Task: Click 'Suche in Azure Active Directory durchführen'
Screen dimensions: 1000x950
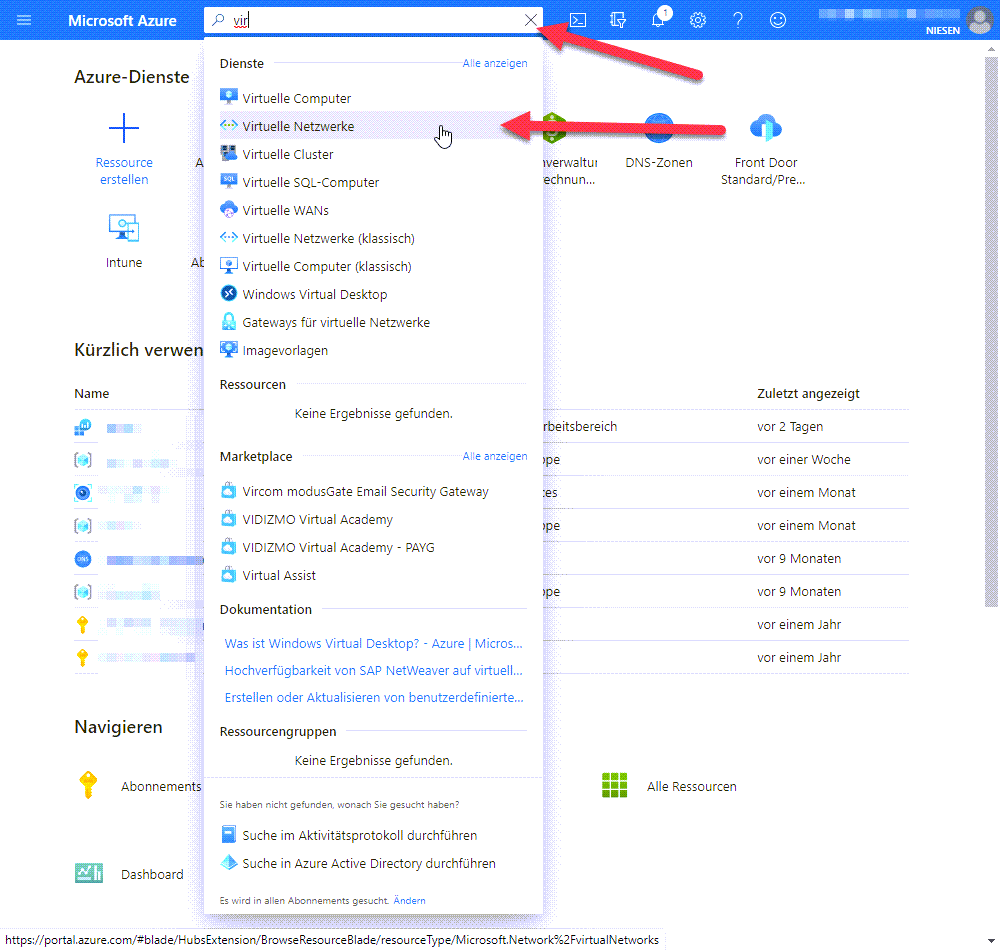Action: [369, 863]
